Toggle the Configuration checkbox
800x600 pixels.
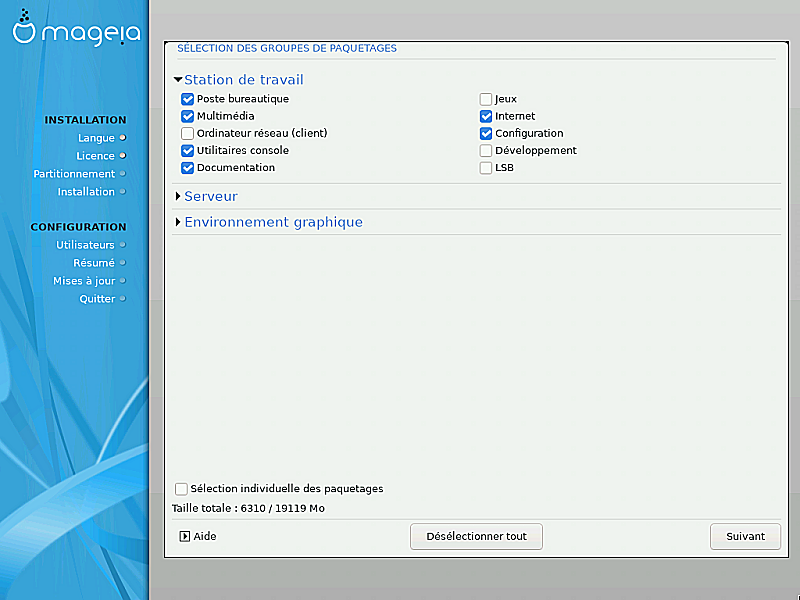click(x=486, y=133)
